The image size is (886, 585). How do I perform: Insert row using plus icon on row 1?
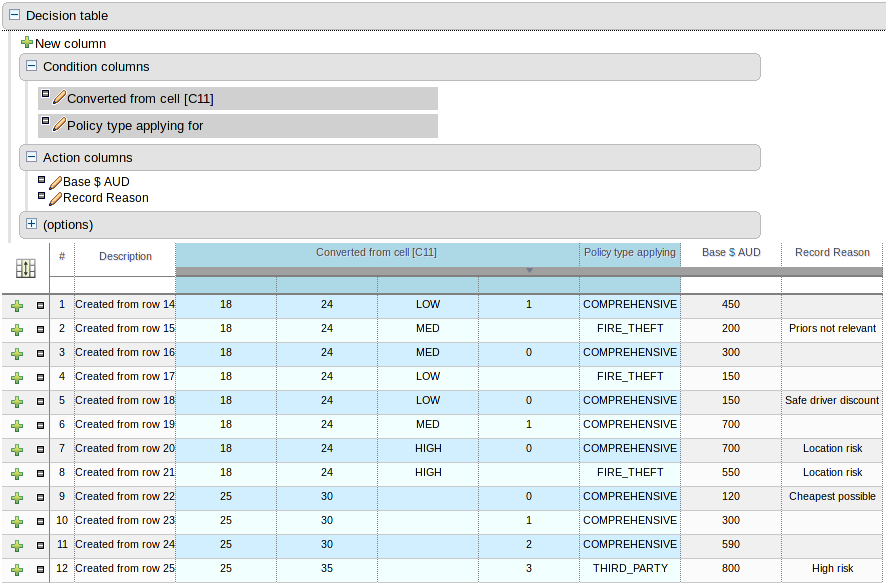pyautogui.click(x=17, y=305)
